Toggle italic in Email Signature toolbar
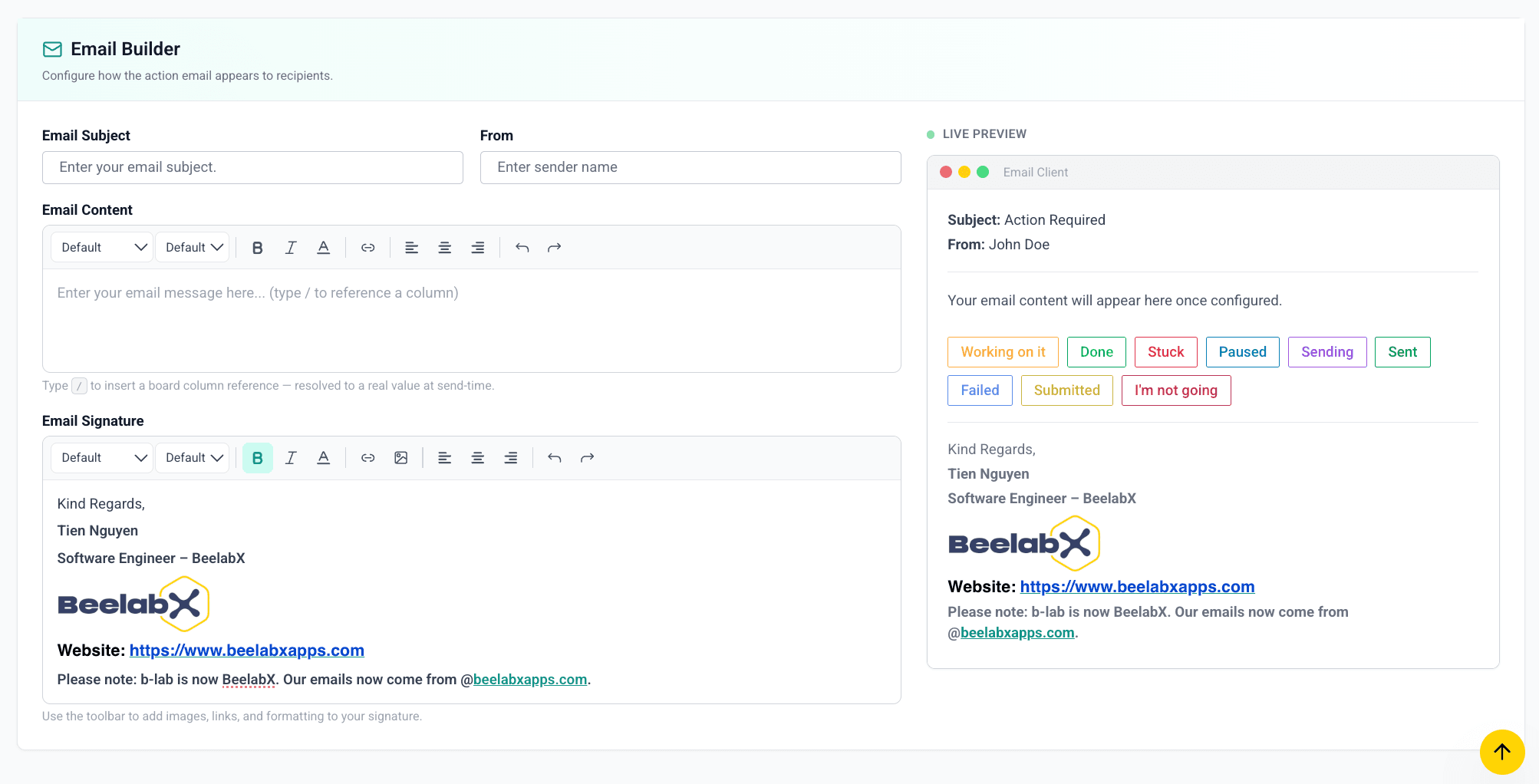This screenshot has height=784, width=1539. 291,458
